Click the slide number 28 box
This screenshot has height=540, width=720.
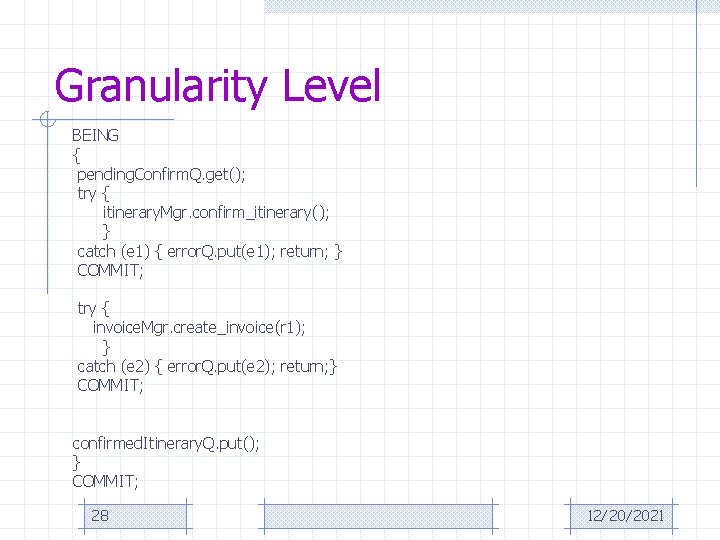(x=135, y=516)
